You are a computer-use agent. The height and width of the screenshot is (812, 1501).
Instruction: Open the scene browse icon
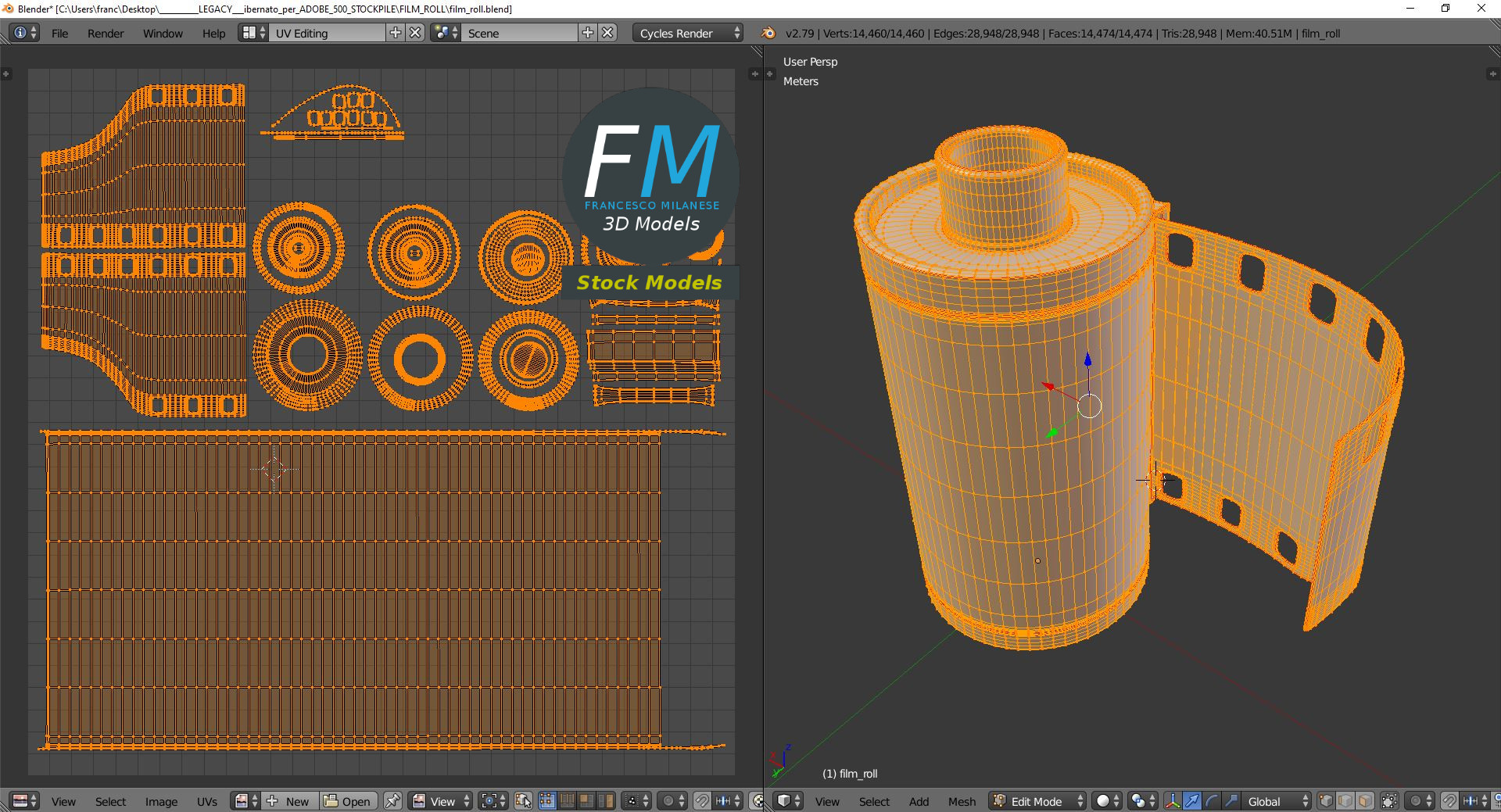coord(446,33)
